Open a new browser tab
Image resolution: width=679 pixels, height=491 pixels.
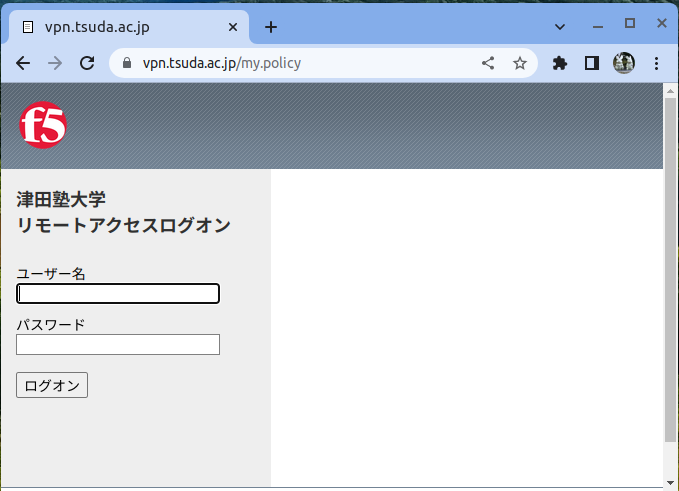pos(271,27)
